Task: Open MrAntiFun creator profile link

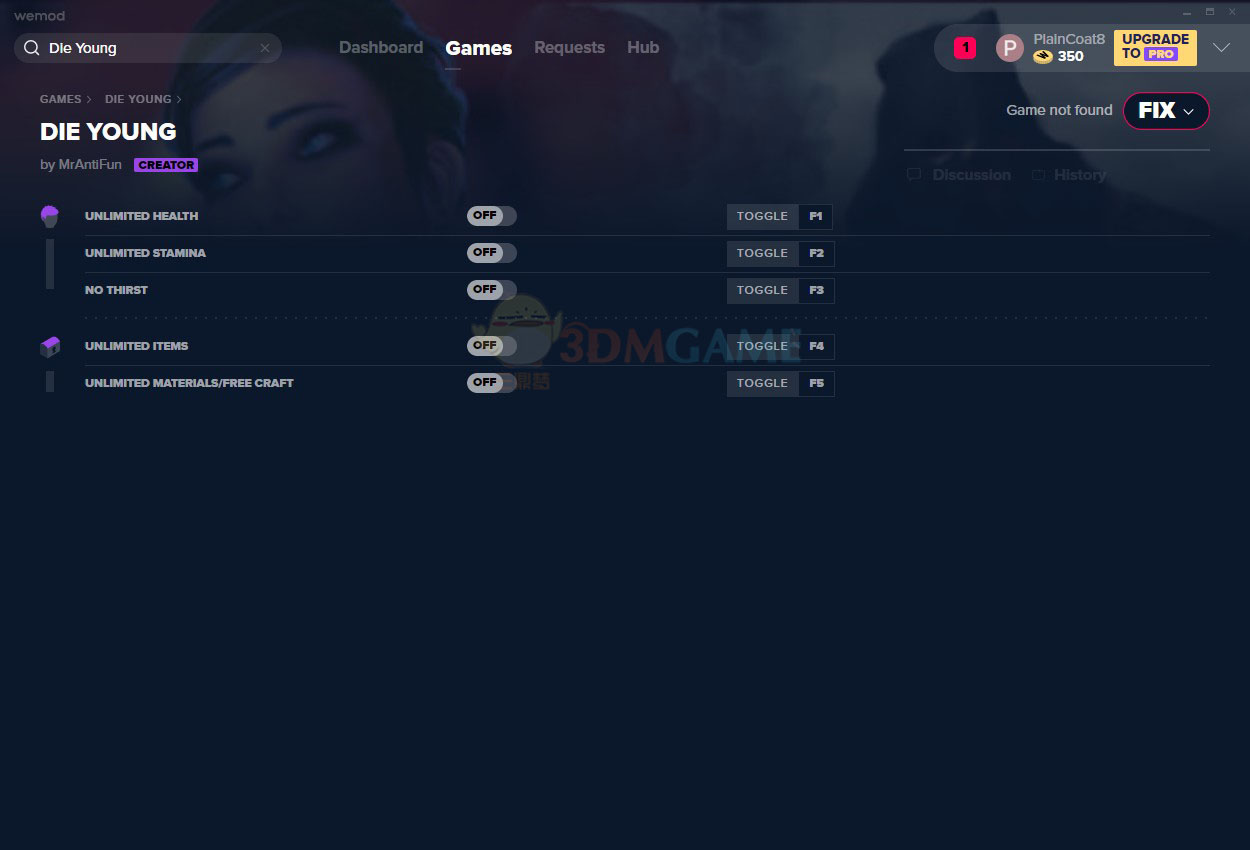Action: click(89, 165)
